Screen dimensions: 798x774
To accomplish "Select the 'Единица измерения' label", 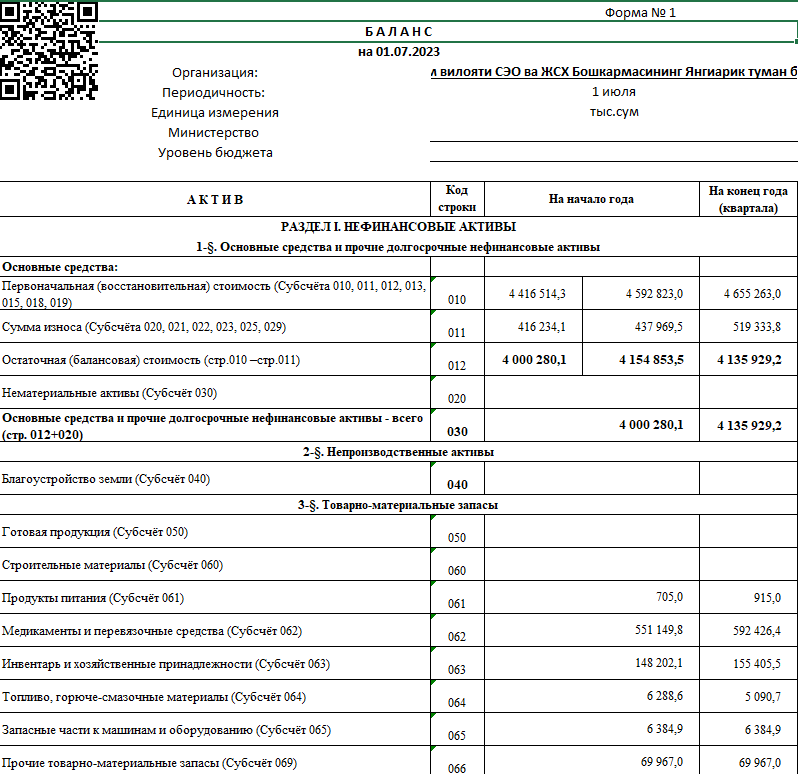I will tap(215, 112).
